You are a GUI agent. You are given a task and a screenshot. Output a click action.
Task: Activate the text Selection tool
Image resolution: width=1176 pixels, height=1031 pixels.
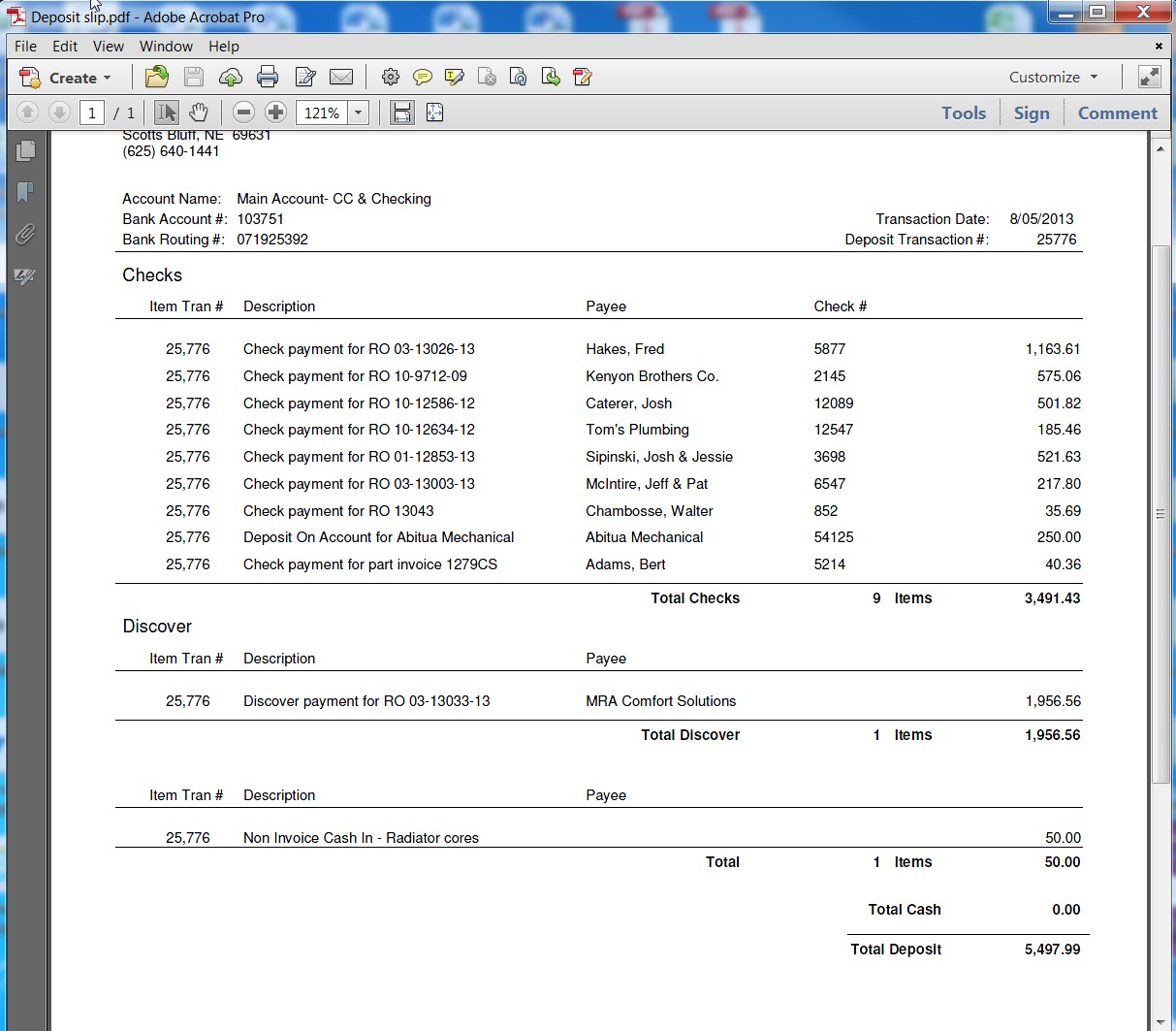pyautogui.click(x=167, y=113)
